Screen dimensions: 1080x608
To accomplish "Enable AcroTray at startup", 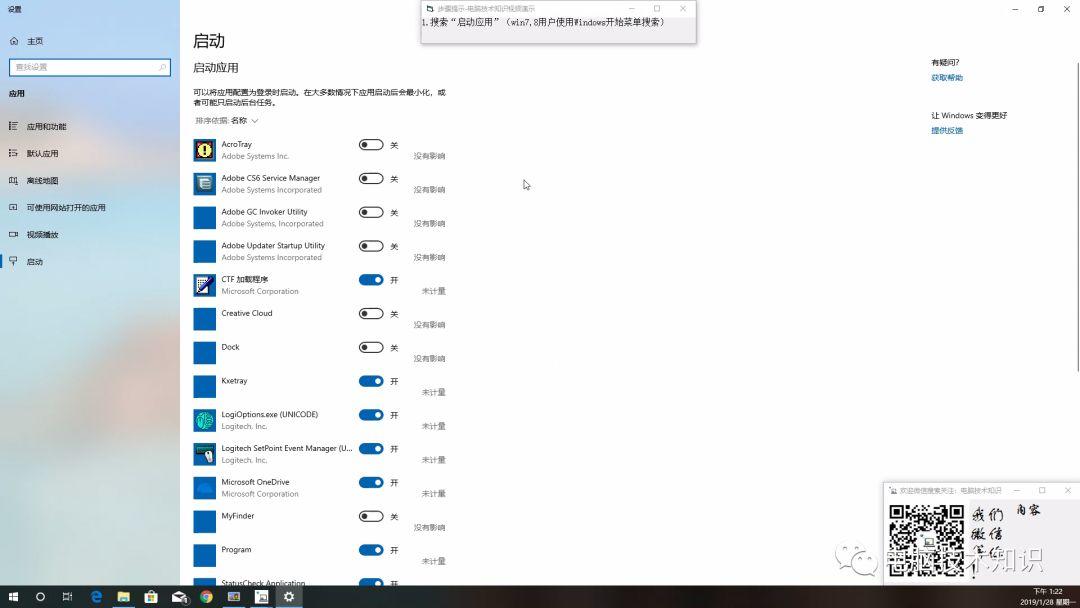I will 371,145.
